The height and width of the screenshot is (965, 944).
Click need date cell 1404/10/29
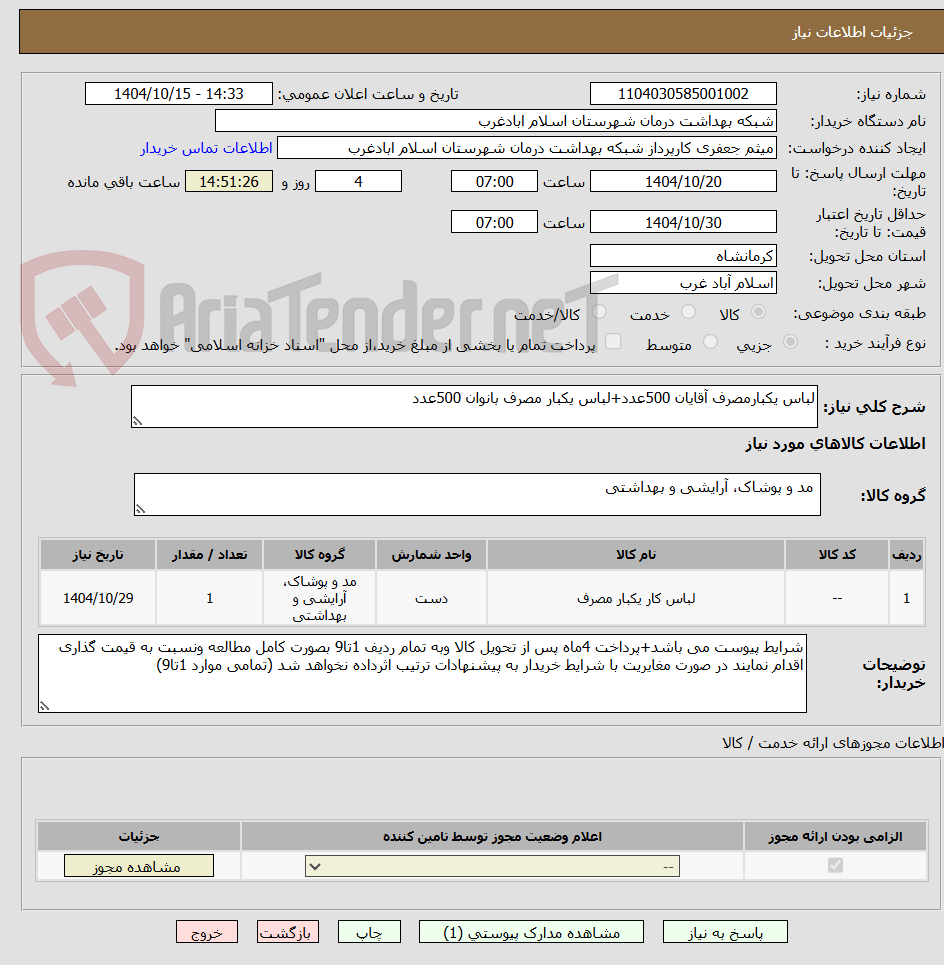[x=98, y=598]
